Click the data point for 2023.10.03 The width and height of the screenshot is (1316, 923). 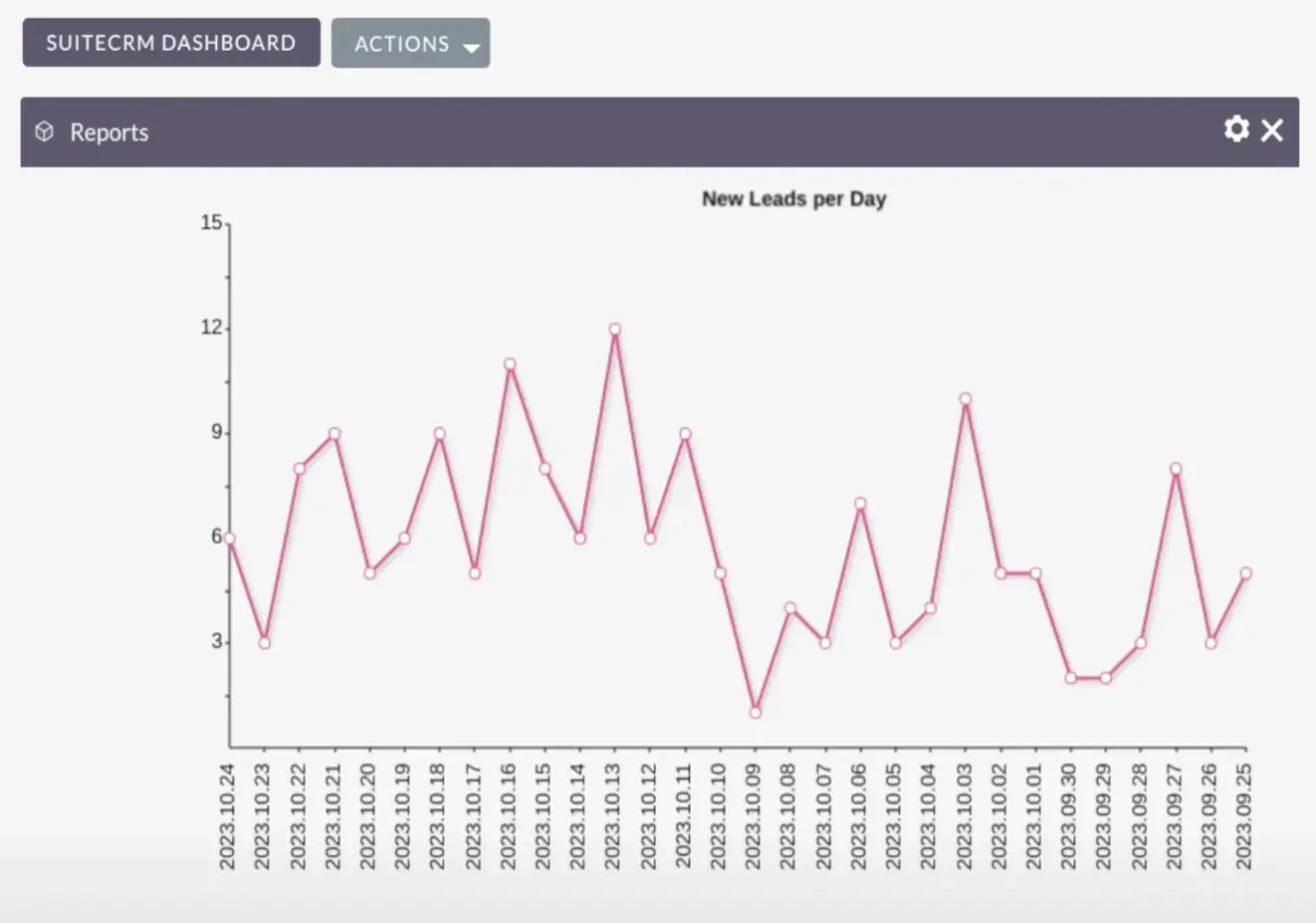click(964, 398)
